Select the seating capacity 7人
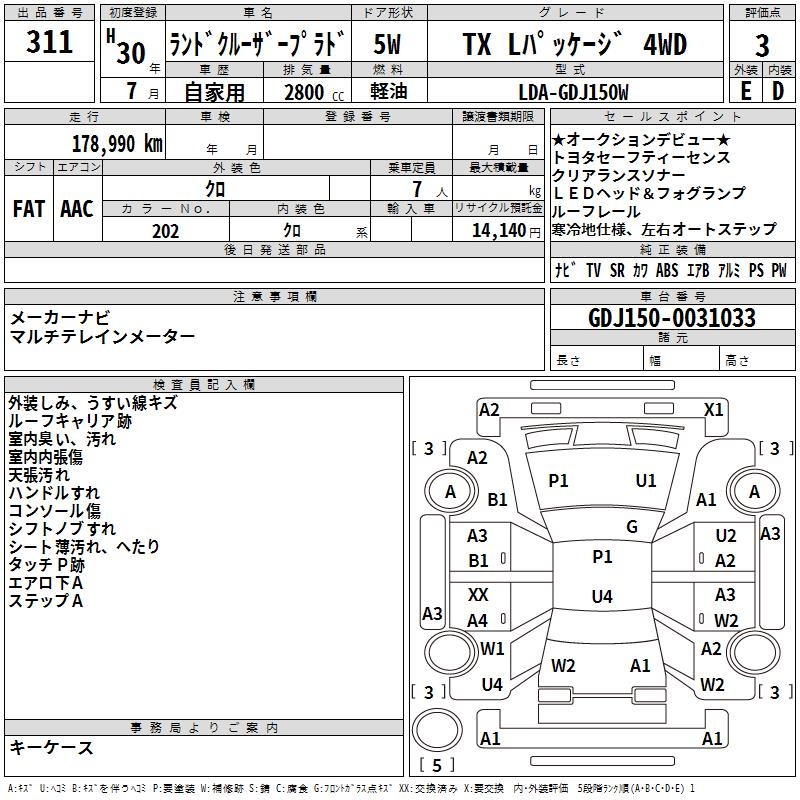The width and height of the screenshot is (800, 800). point(430,189)
